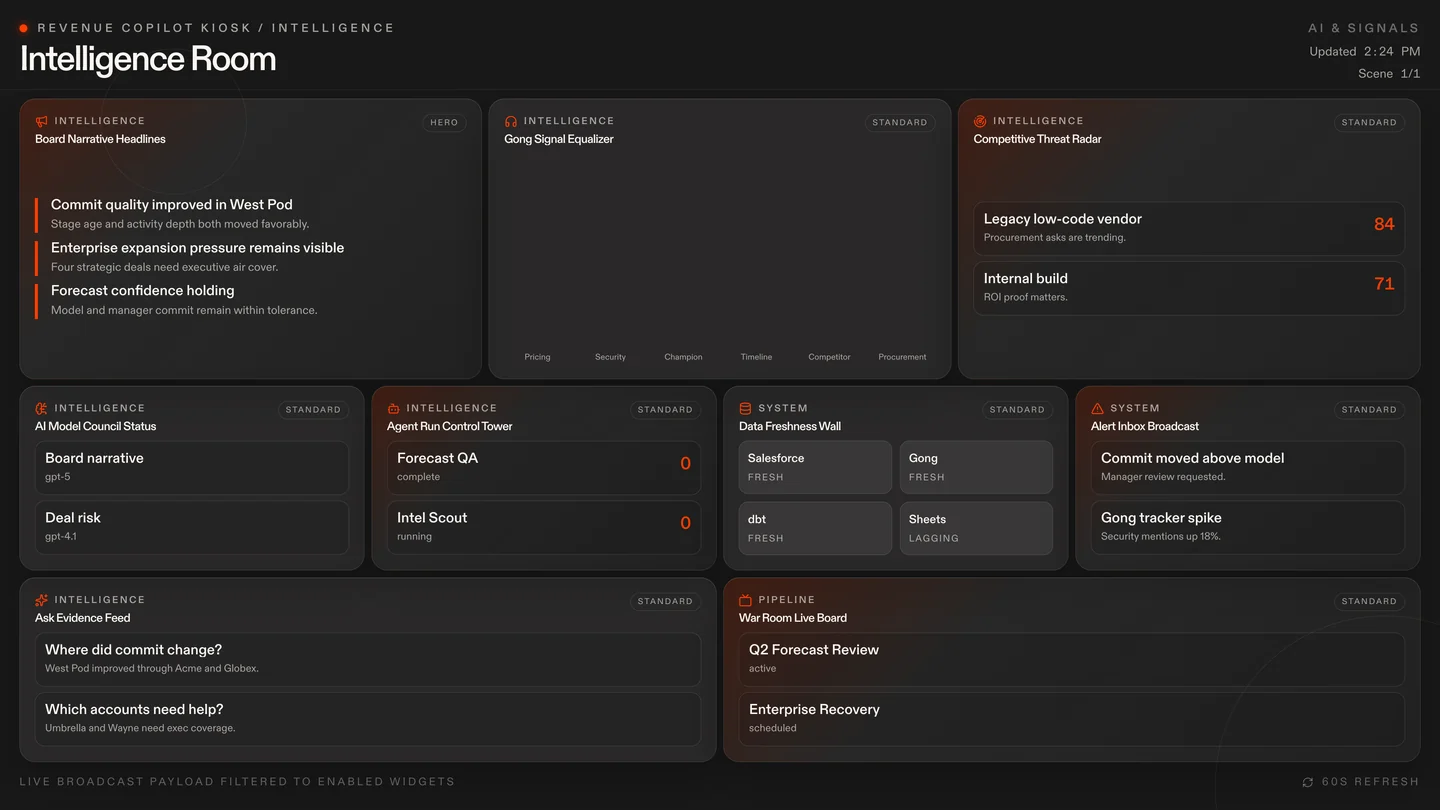Image resolution: width=1440 pixels, height=810 pixels.
Task: Open the 'Where did commit change?' question
Action: pos(368,659)
